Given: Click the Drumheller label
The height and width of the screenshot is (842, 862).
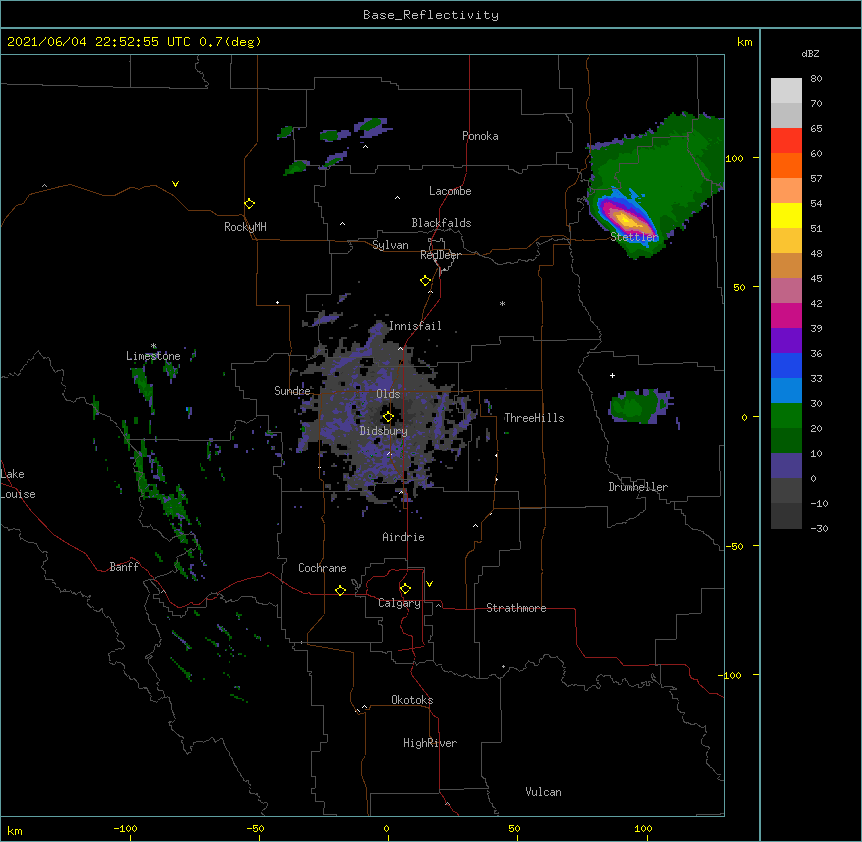Looking at the screenshot, I should (x=638, y=487).
